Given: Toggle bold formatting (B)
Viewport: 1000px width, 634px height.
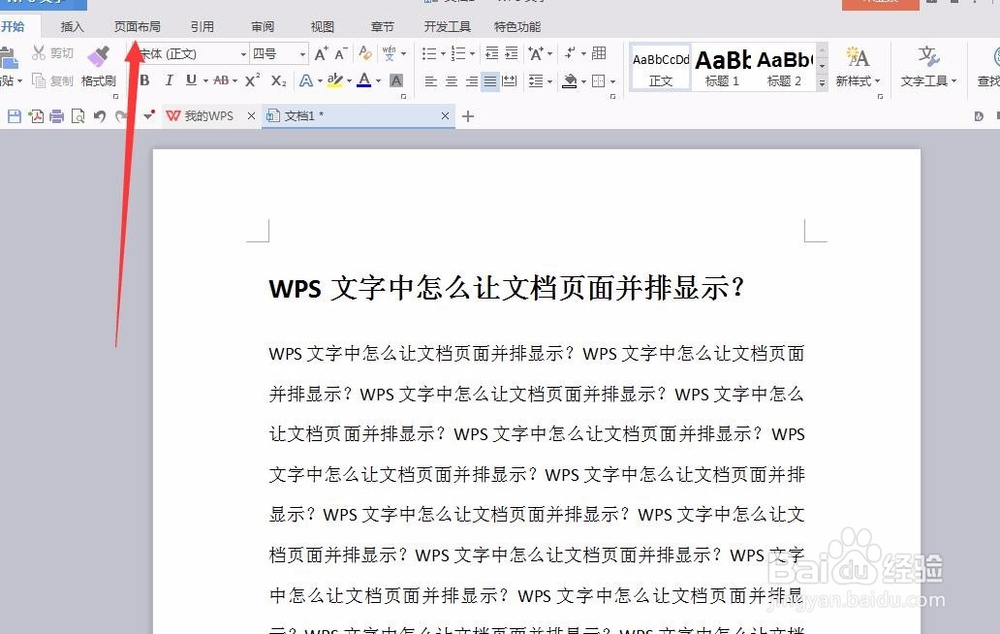Looking at the screenshot, I should [145, 80].
